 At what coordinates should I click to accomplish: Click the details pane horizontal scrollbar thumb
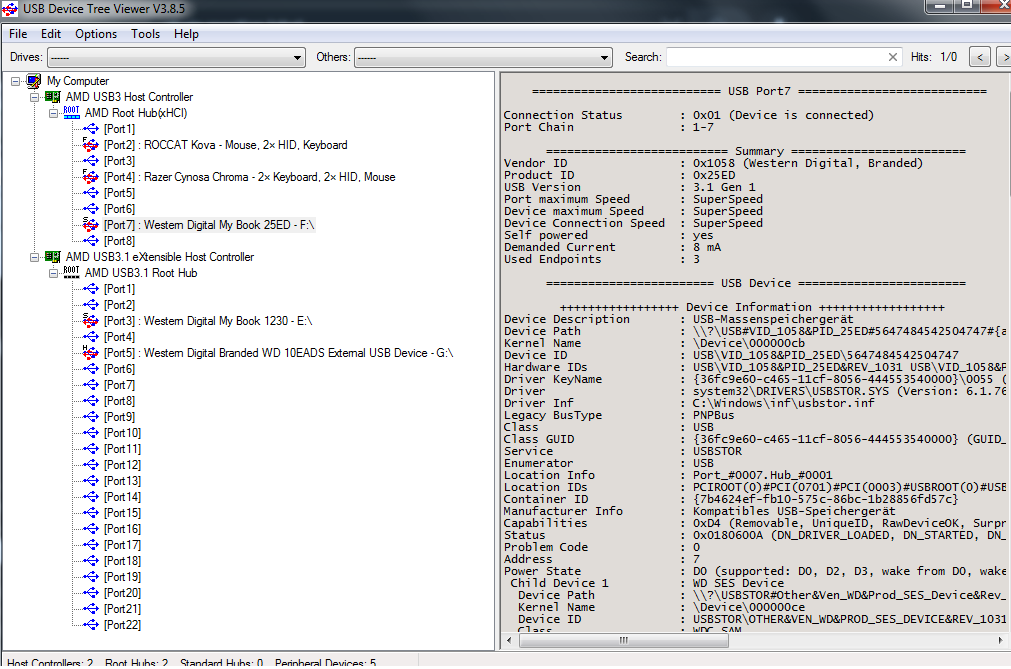point(624,641)
